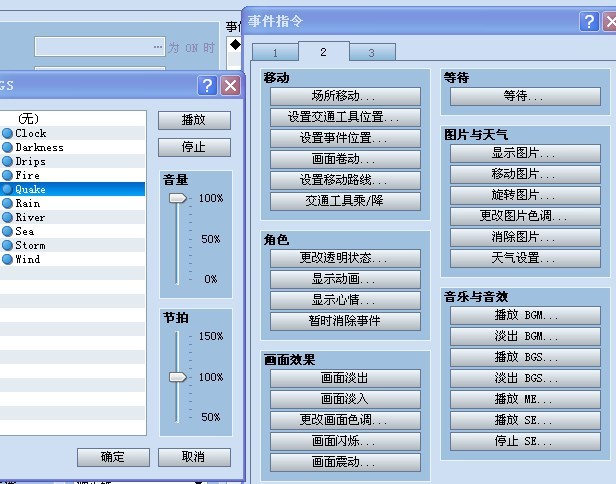Image resolution: width=616 pixels, height=484 pixels.
Task: Select (无) entry in BGS list
Action: 73,118
